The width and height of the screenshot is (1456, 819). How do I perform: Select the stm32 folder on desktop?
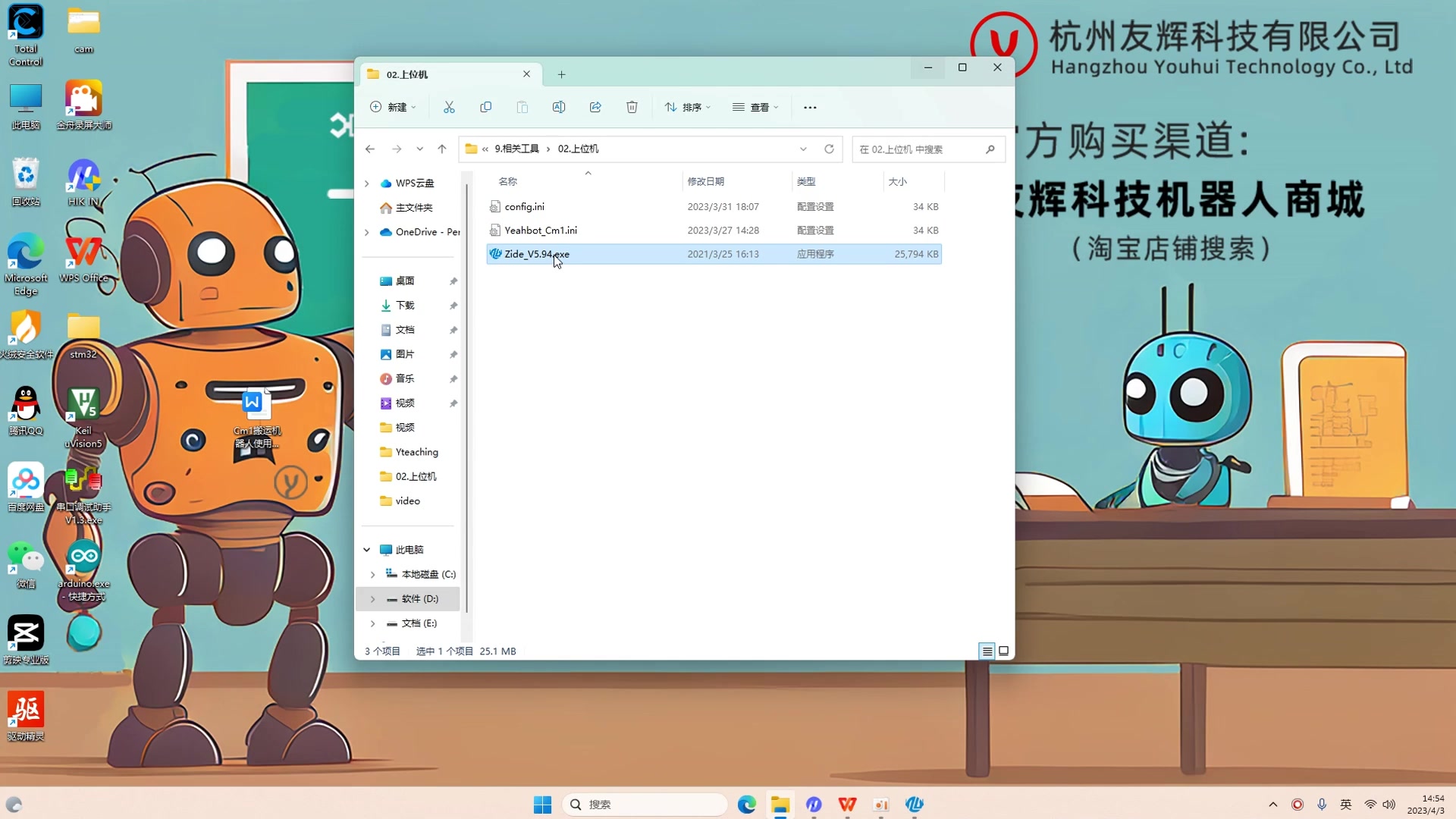coord(83,335)
